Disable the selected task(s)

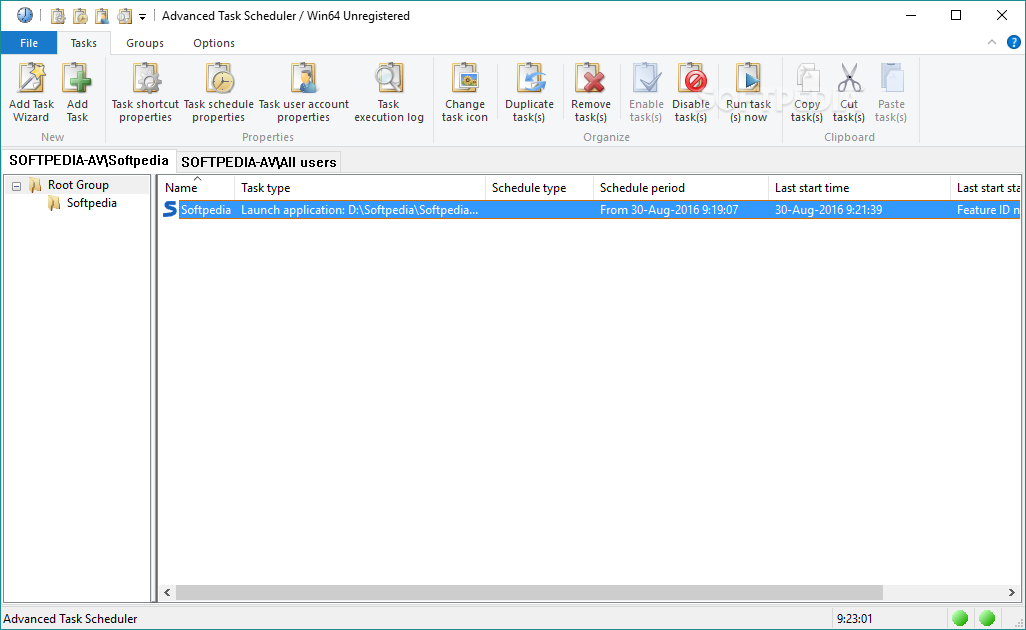tap(691, 92)
